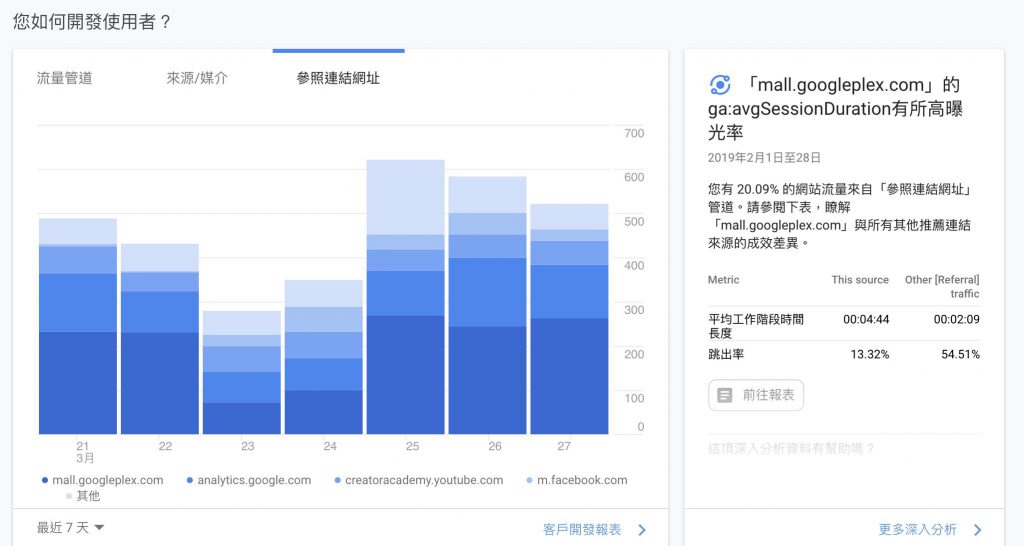Click the report icon in 前往報表 button

coord(726,395)
